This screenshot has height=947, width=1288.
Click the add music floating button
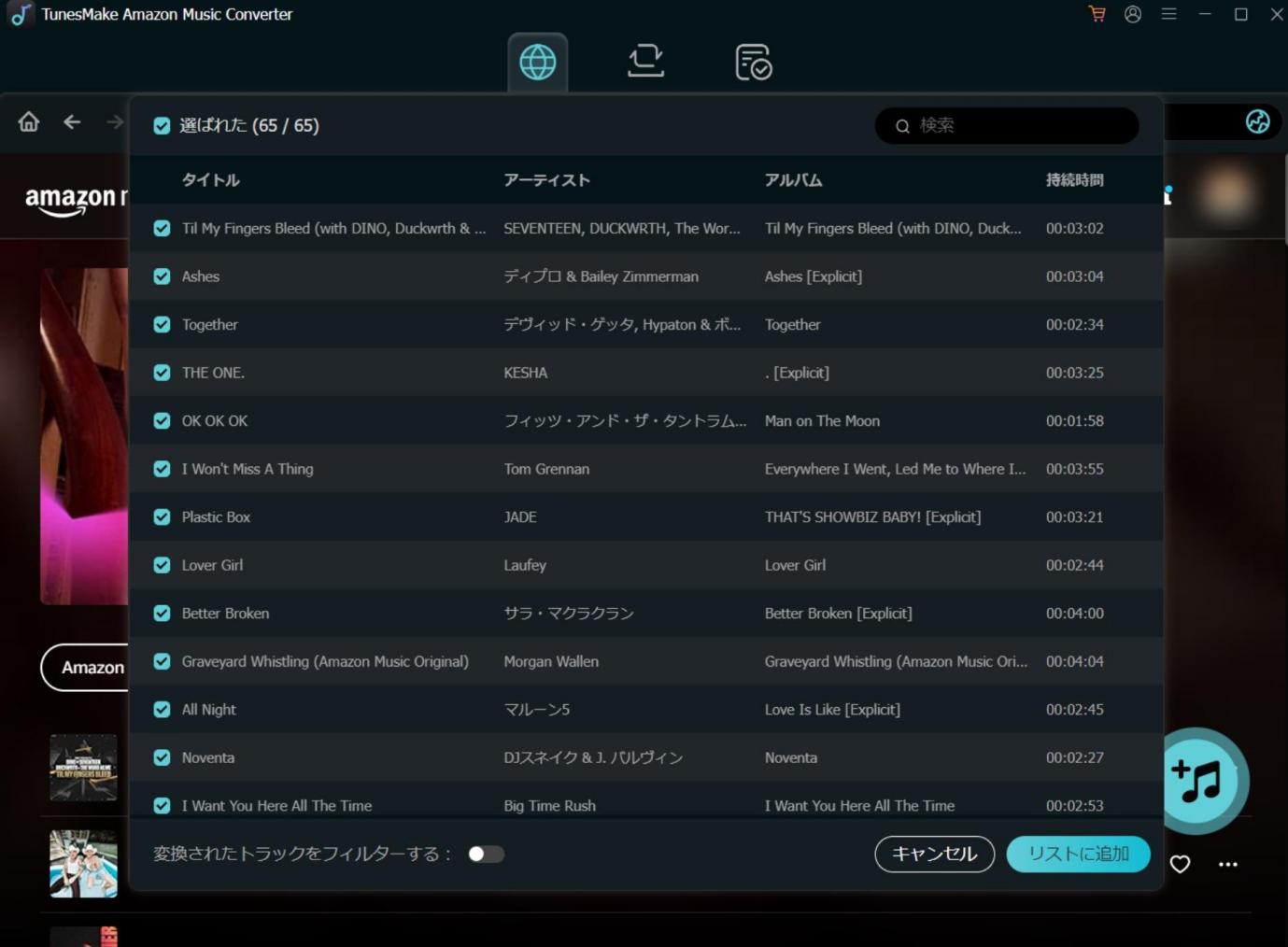click(x=1199, y=781)
